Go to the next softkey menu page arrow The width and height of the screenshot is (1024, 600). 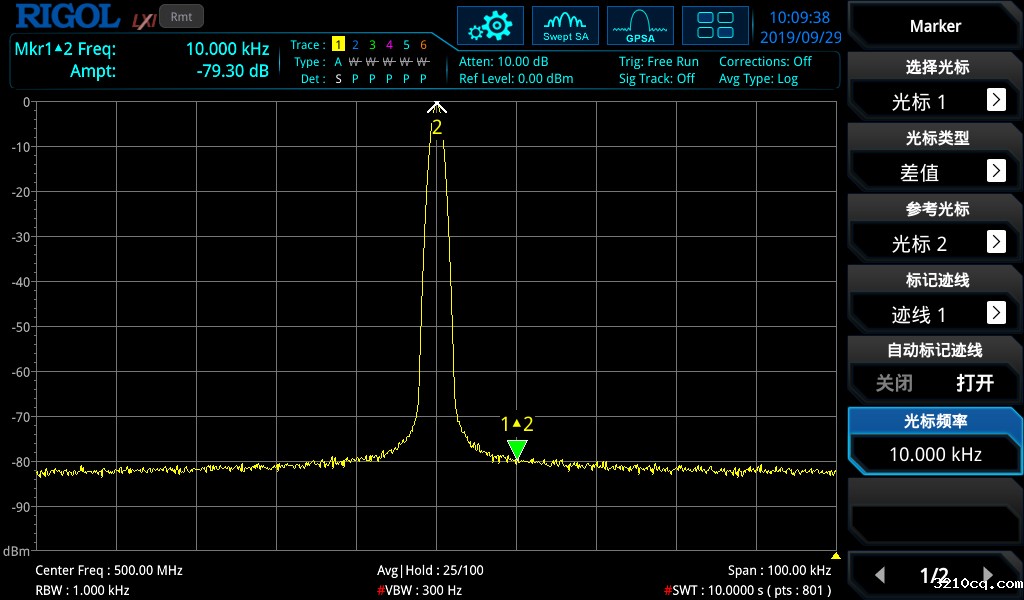pyautogui.click(x=987, y=575)
